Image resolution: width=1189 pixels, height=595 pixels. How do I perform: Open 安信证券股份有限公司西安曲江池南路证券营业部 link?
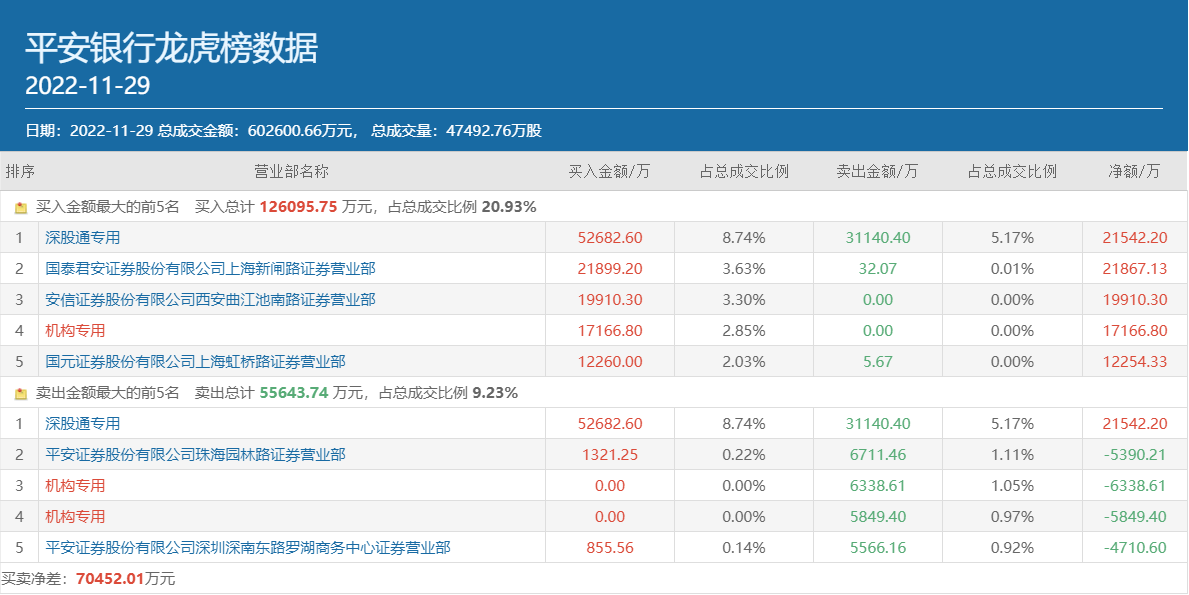(x=210, y=299)
